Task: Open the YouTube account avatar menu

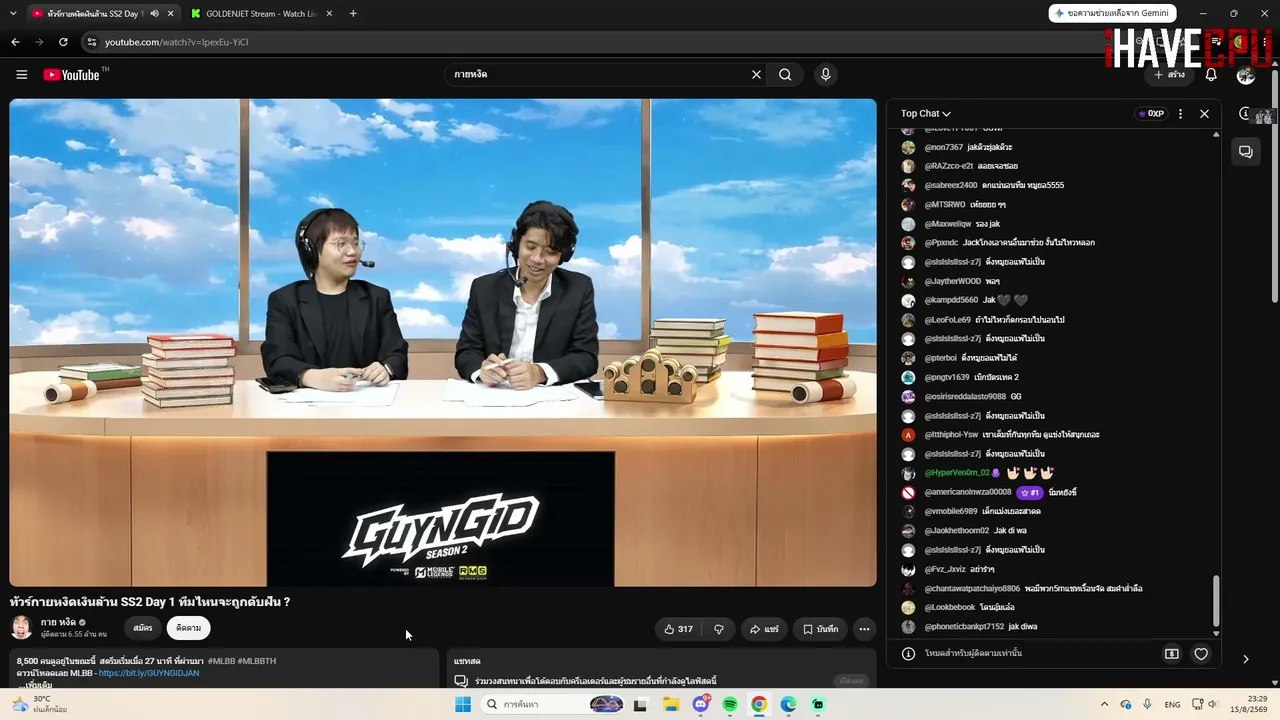Action: point(1245,75)
